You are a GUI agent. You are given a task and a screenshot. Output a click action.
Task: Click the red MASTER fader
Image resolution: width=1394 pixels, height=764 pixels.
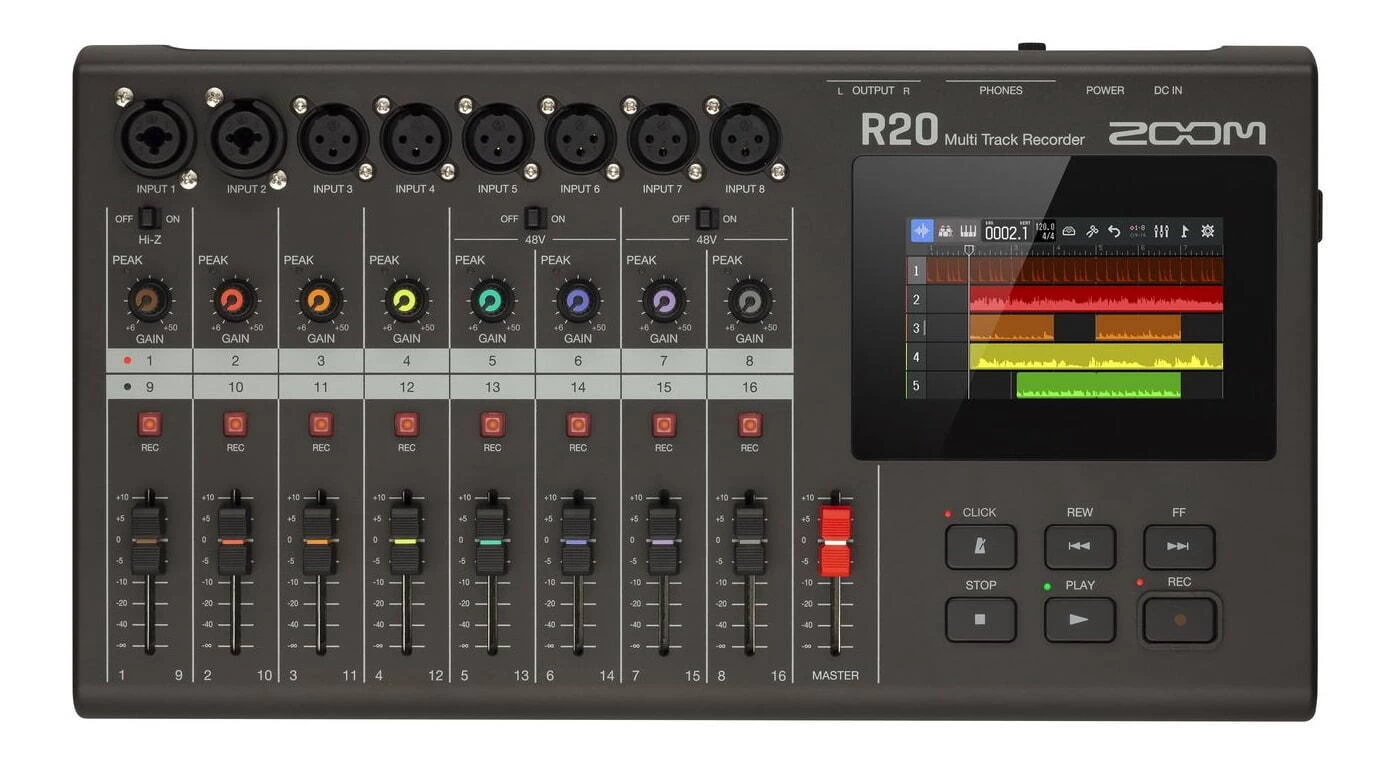pos(835,540)
